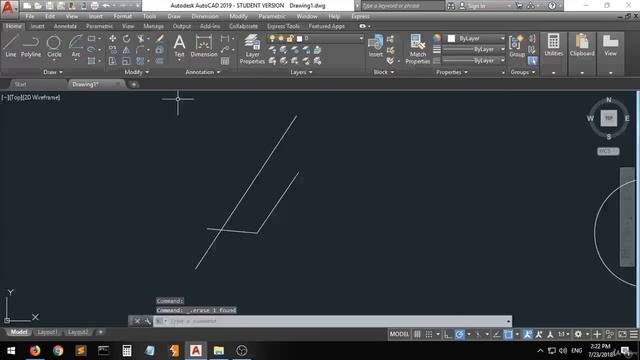Click the Undo arrow in Quick Access
This screenshot has height=360, width=640.
click(106, 6)
